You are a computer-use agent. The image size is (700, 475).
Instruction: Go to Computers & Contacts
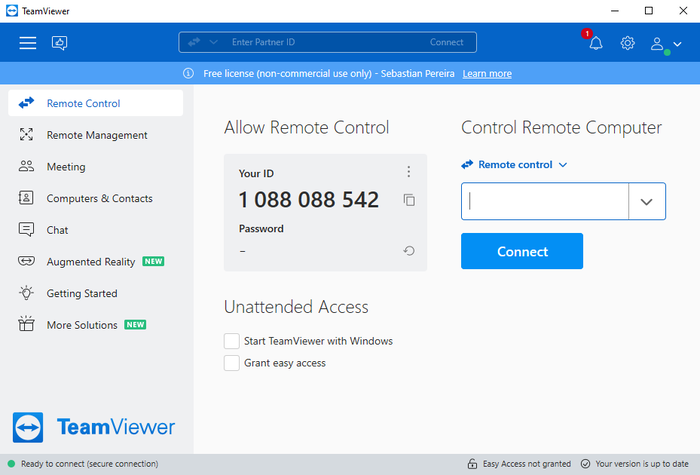tap(99, 198)
